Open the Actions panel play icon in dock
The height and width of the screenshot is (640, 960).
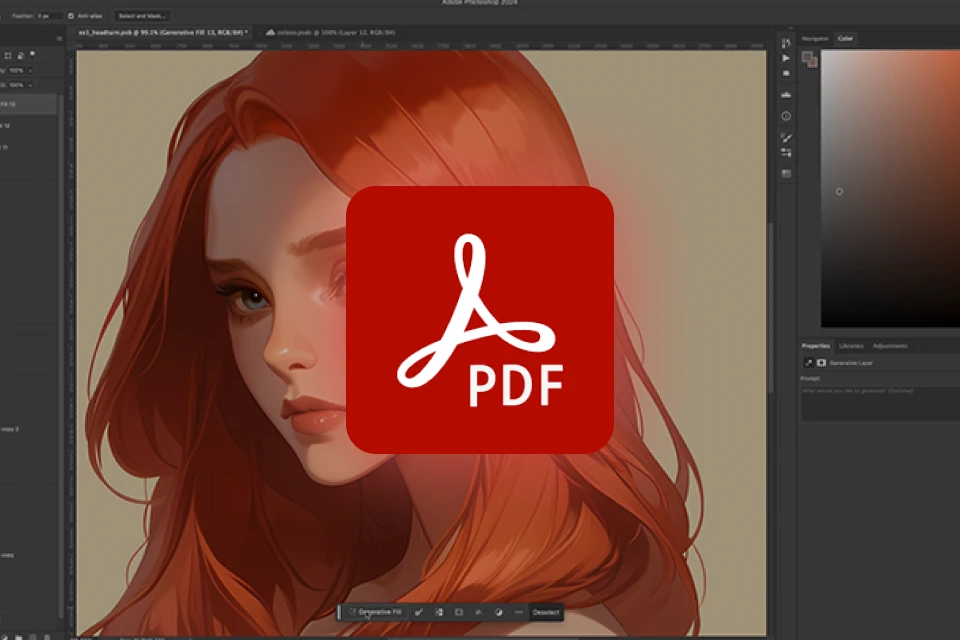(786, 58)
